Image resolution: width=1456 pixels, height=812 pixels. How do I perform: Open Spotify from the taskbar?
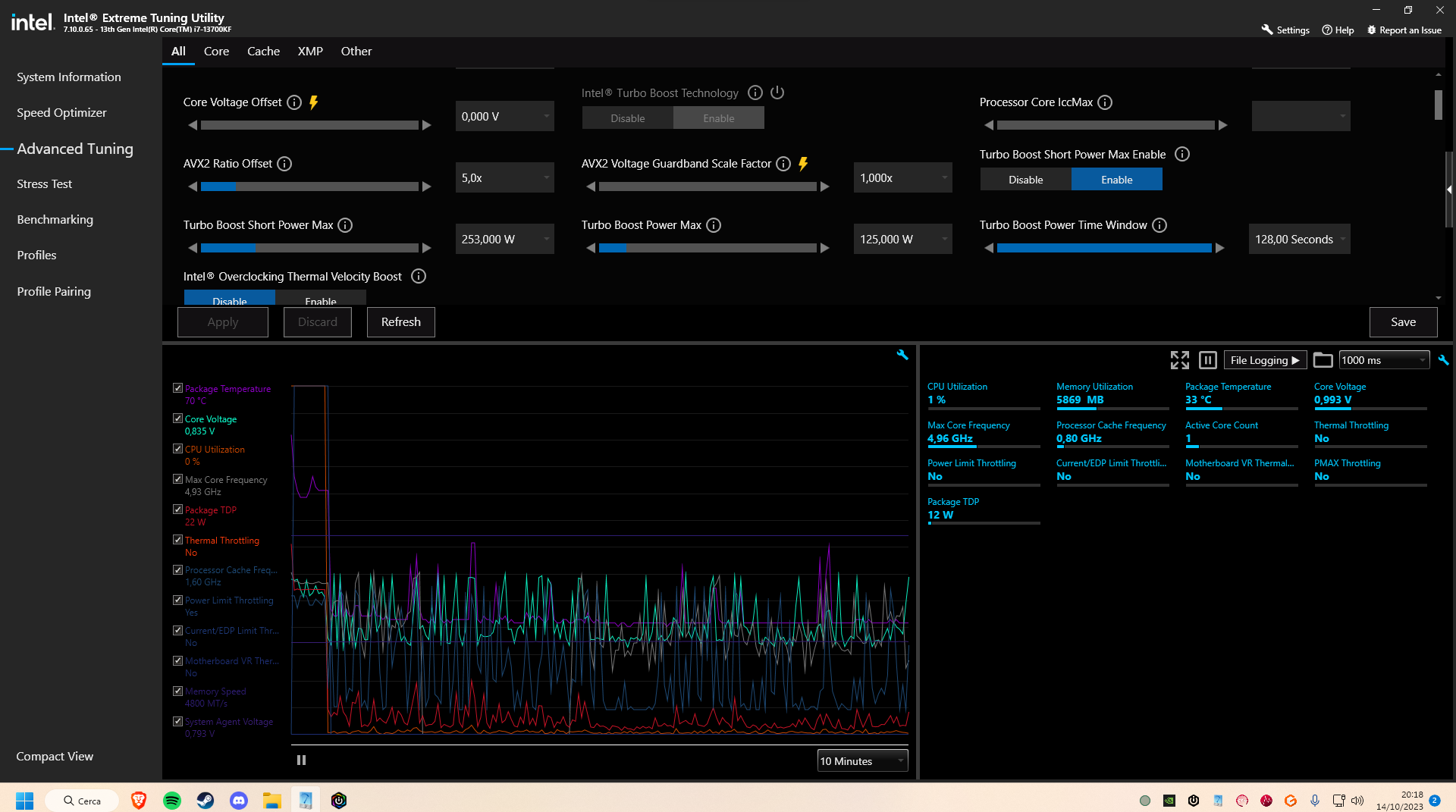(172, 801)
